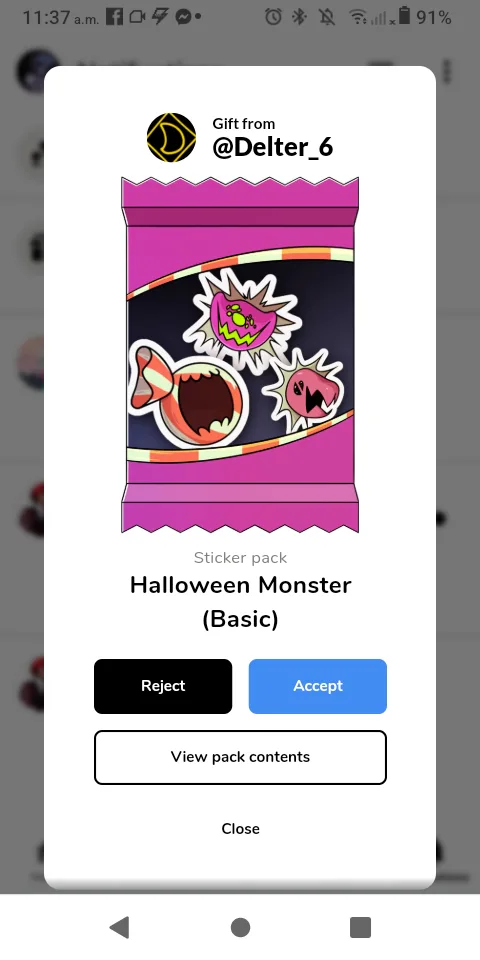Tap the striped candy mouth monster sticker

pos(189,396)
